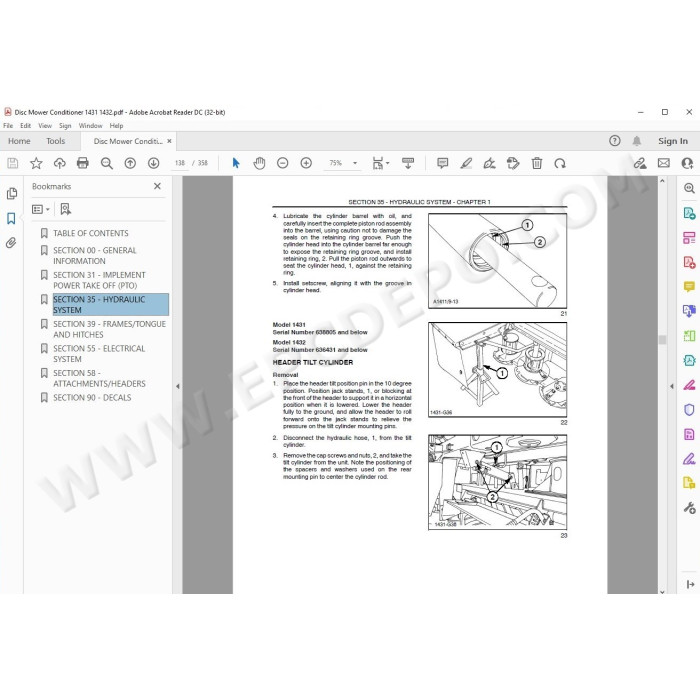Open the bookmarks options dropdown
This screenshot has height=700, width=700.
click(41, 209)
